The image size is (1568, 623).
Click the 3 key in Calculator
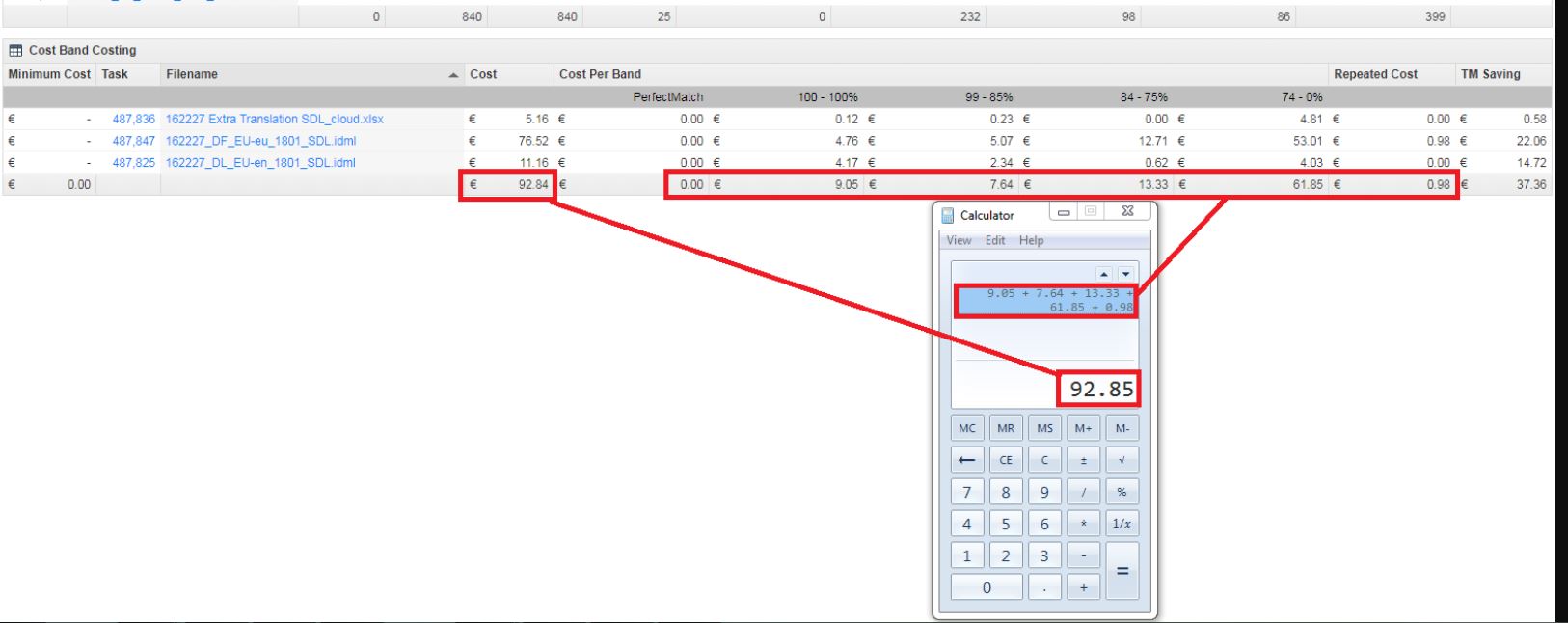pos(1044,555)
